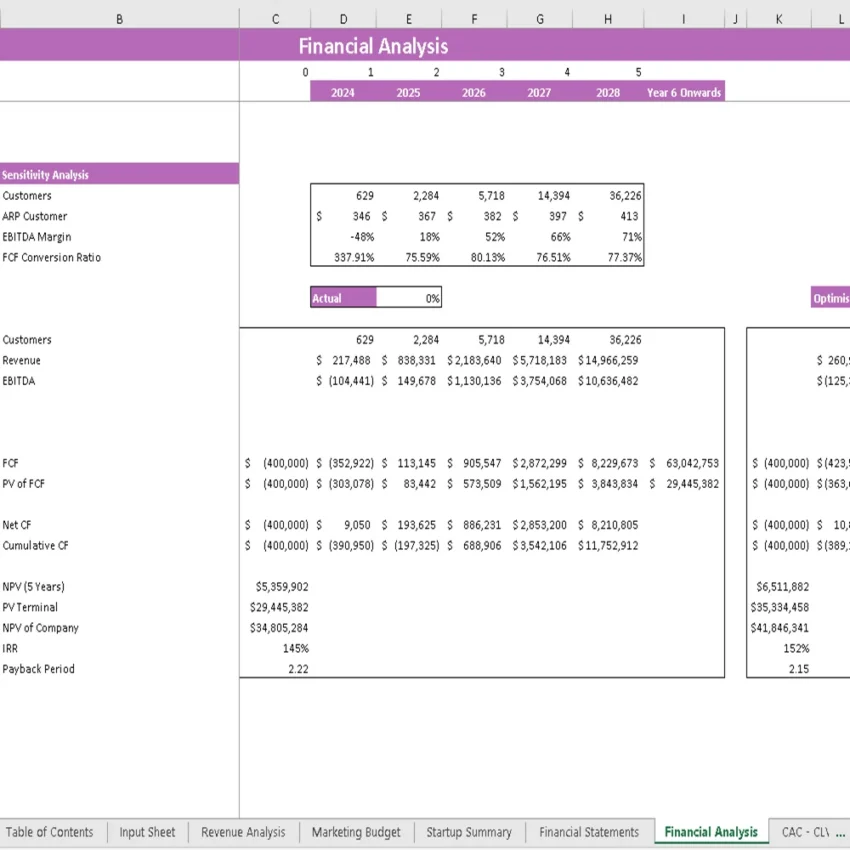Viewport: 850px width, 850px height.
Task: Click the 2024 year header cell
Action: (x=342, y=91)
